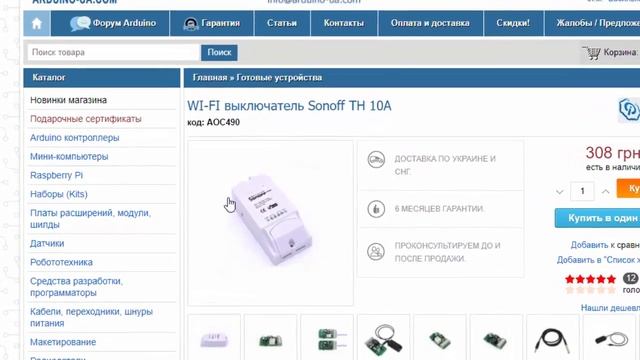Image resolution: width=640 pixels, height=360 pixels.
Task: Click the main Sonoff TH product image
Action: [x=270, y=223]
